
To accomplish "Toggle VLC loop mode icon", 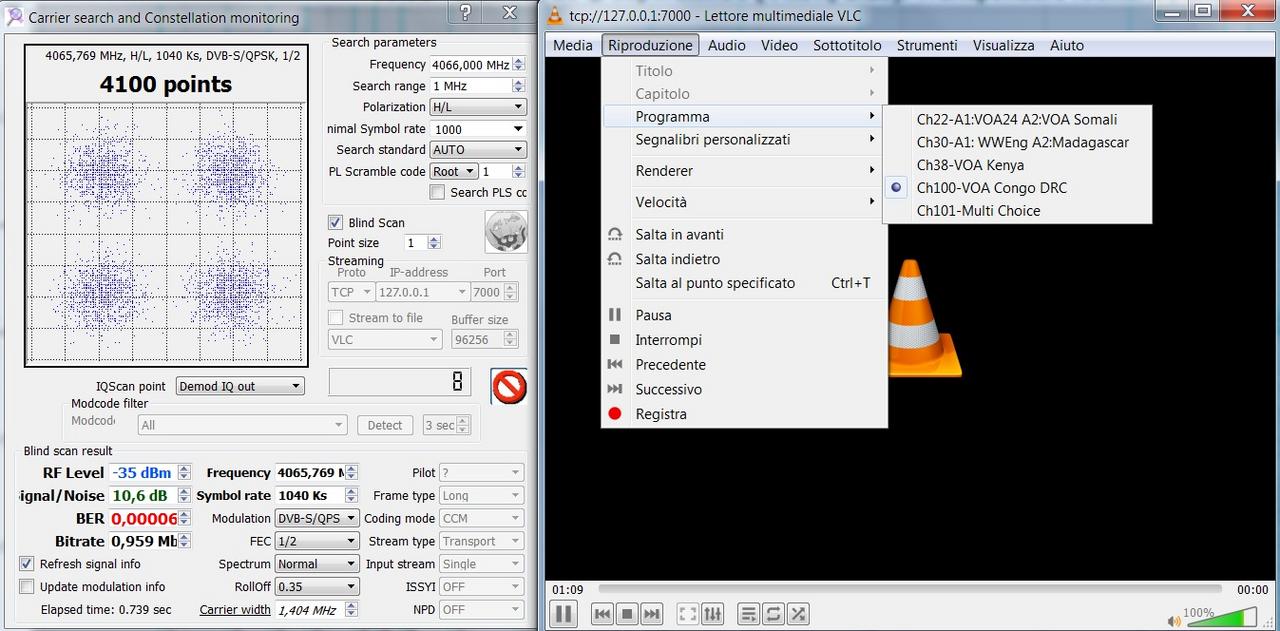I will tap(773, 614).
